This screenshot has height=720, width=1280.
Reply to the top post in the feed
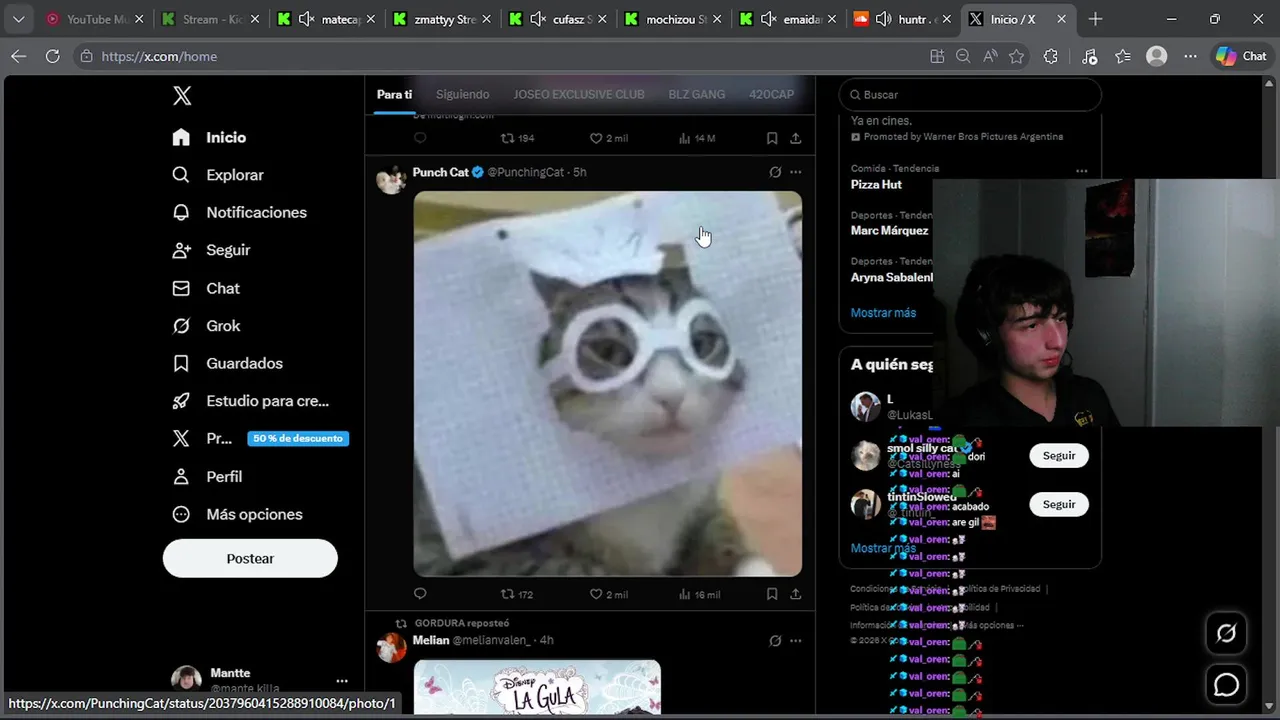tap(420, 138)
